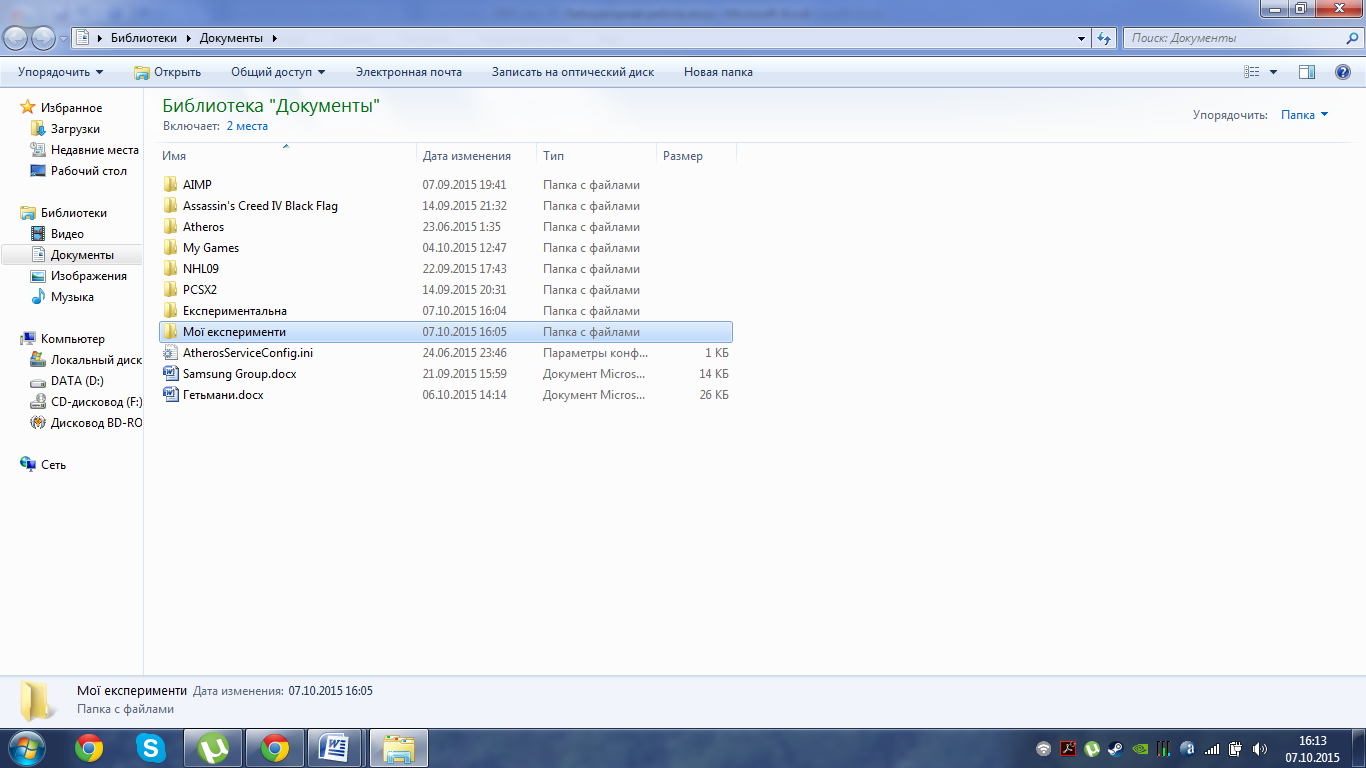Click the folder icon of AIMP
The image size is (1366, 768).
click(x=170, y=185)
